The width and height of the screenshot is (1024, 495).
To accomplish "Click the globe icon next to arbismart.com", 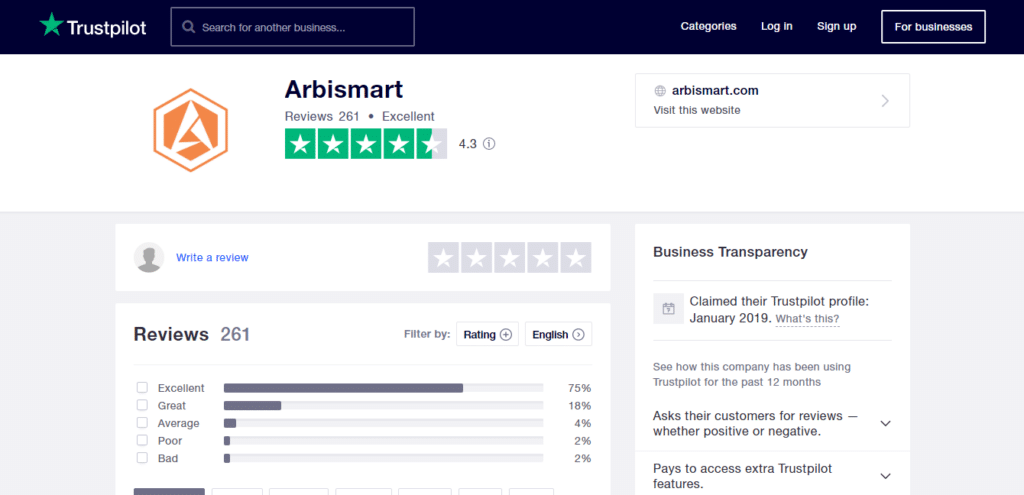I will (660, 90).
